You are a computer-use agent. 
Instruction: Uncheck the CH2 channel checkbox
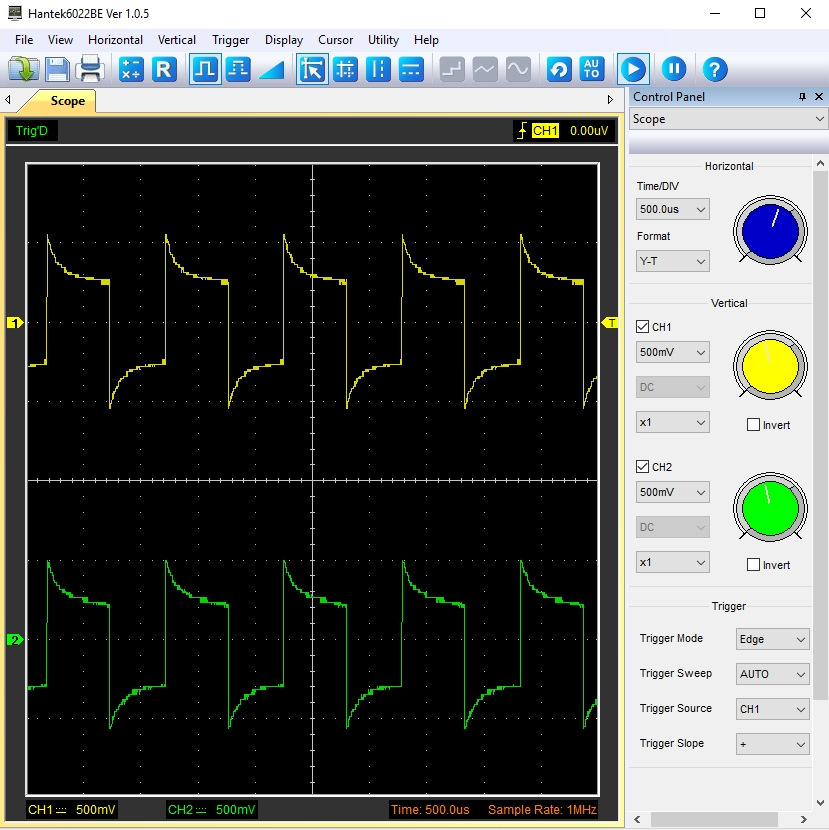coord(643,466)
